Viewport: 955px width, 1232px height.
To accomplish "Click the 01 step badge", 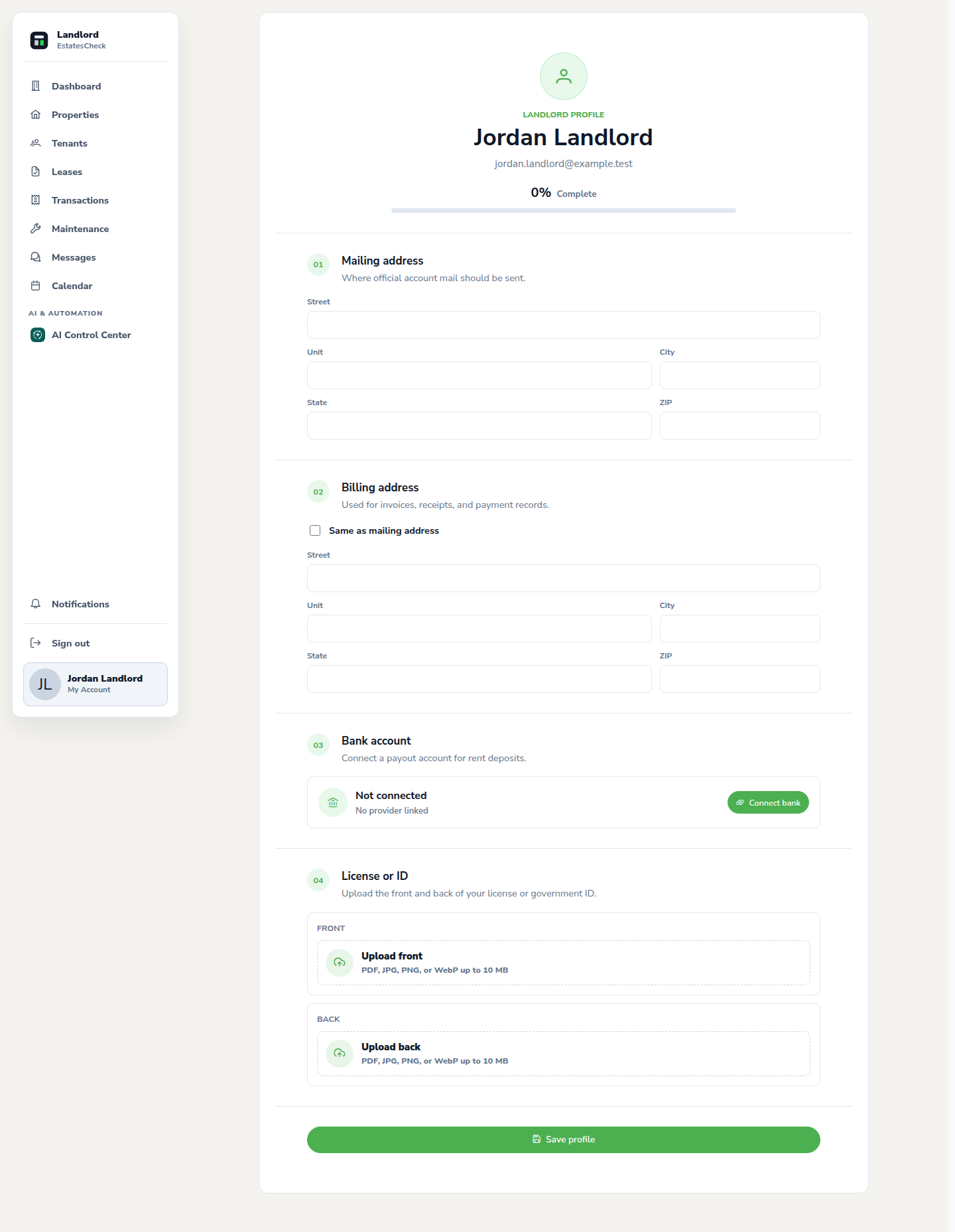I will [318, 265].
